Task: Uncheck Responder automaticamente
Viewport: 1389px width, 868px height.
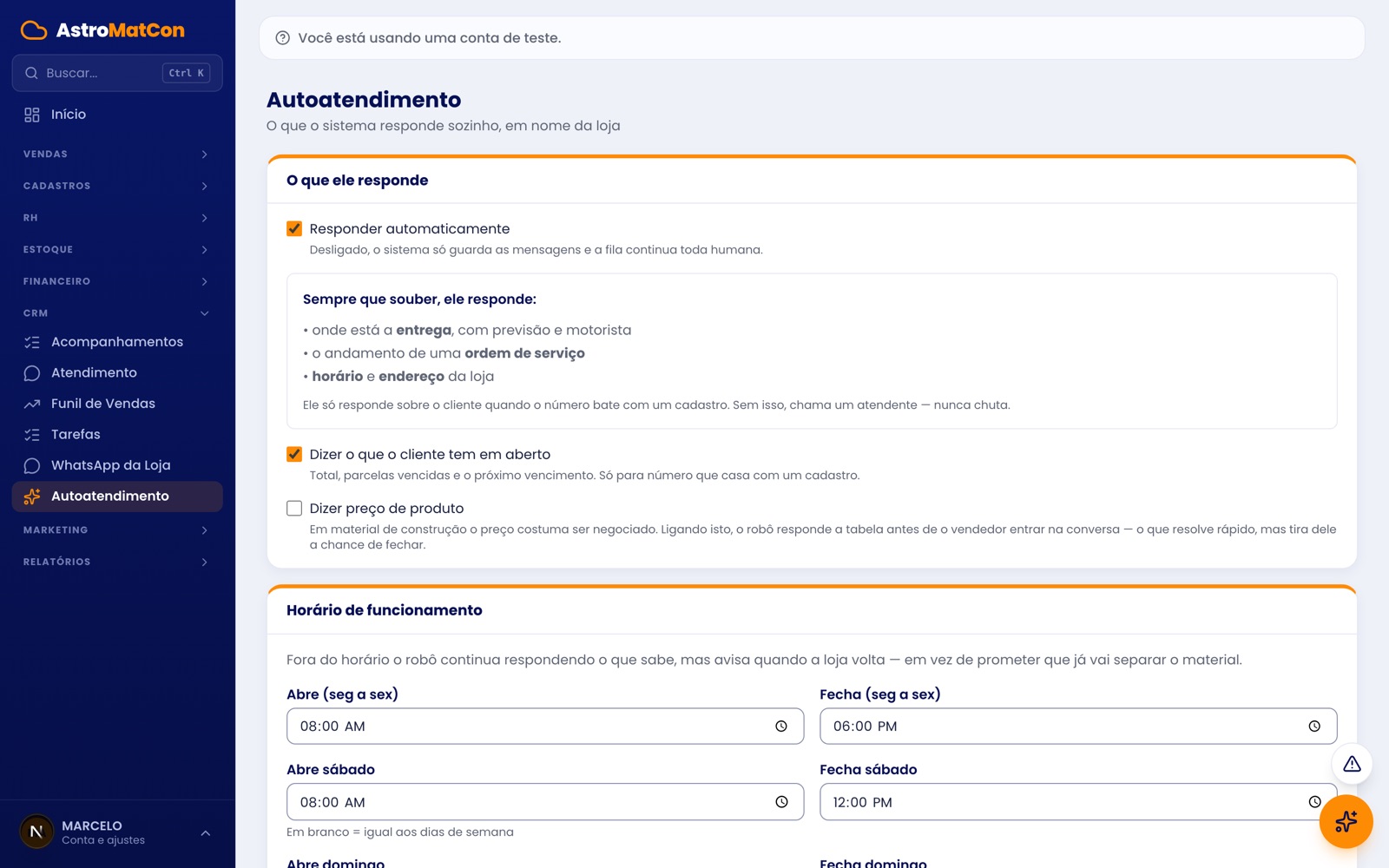Action: click(x=294, y=229)
